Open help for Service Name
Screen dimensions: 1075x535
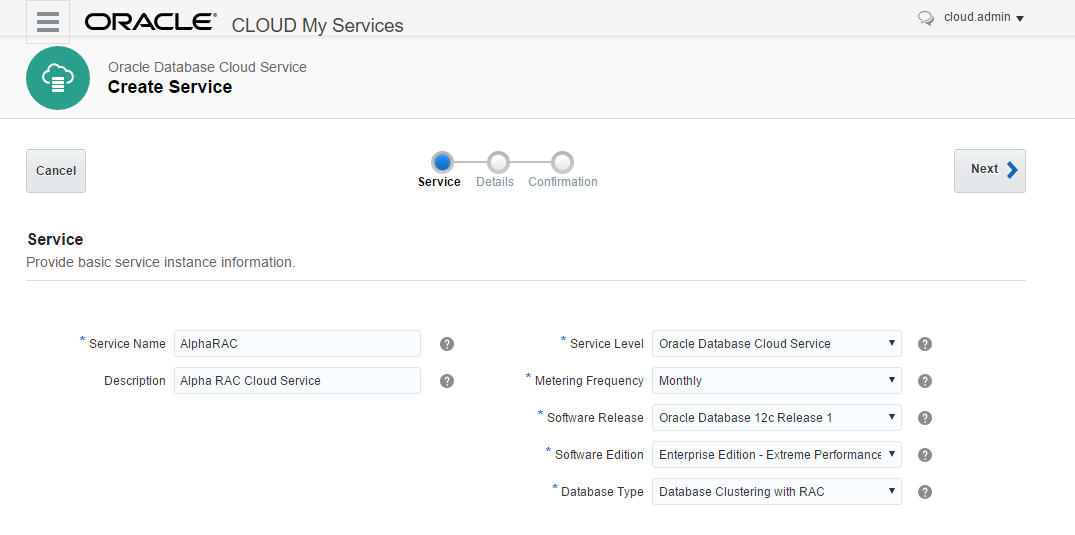[447, 344]
